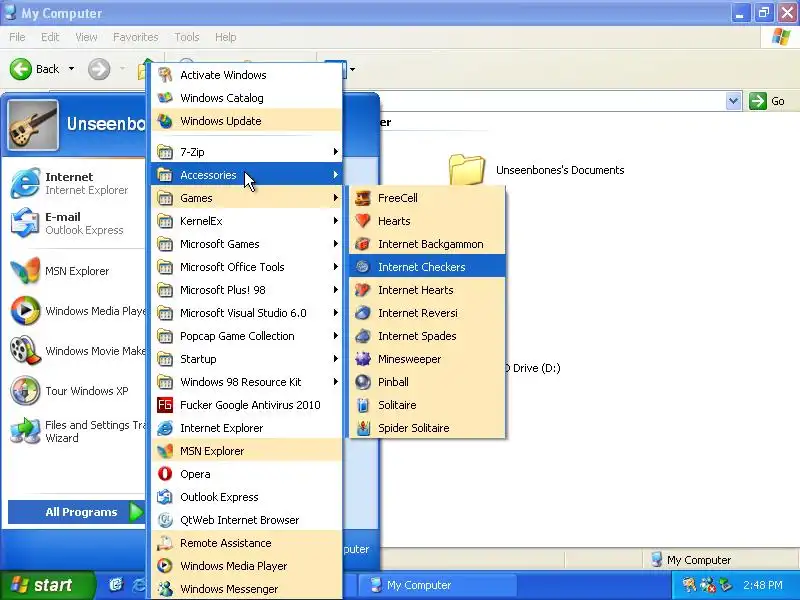
Task: Click the All Programs button
Action: pyautogui.click(x=77, y=512)
